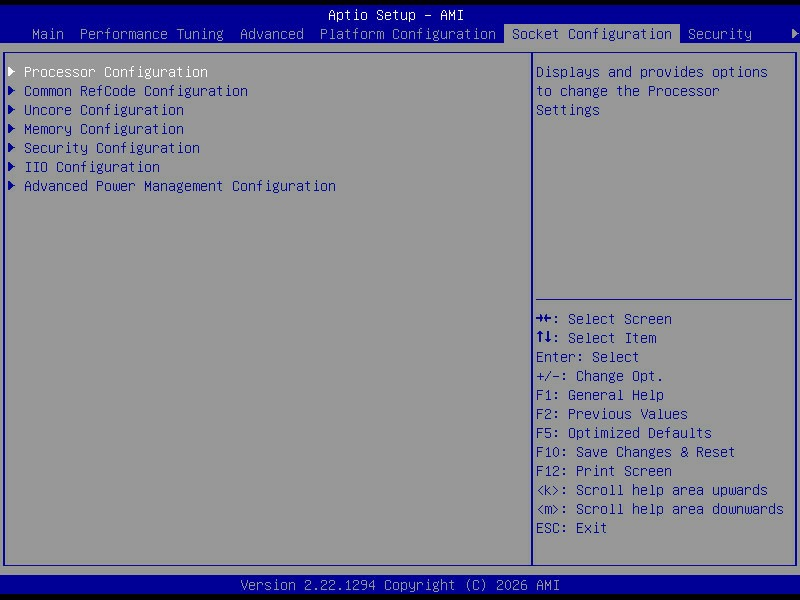The width and height of the screenshot is (800, 600).
Task: Click the 'Select Screen' help text
Action: pos(619,319)
